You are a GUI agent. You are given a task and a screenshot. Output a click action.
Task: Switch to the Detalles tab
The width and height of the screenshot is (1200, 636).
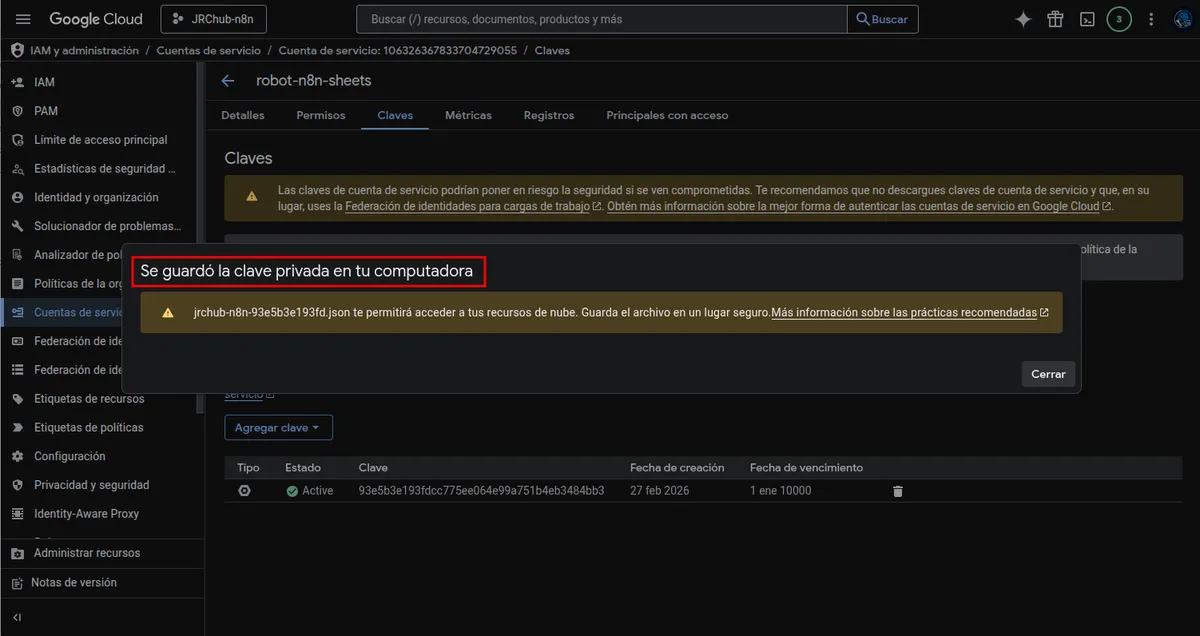243,115
